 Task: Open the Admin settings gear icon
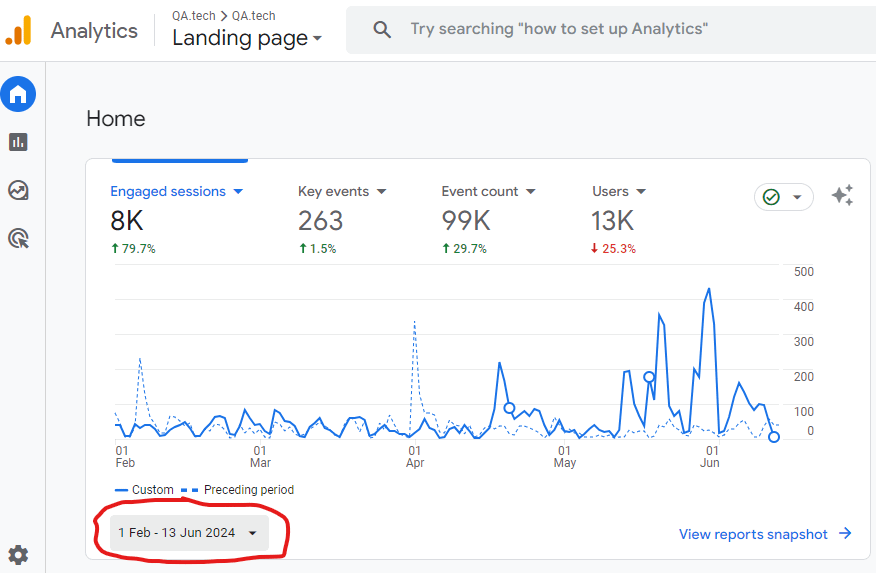[18, 555]
